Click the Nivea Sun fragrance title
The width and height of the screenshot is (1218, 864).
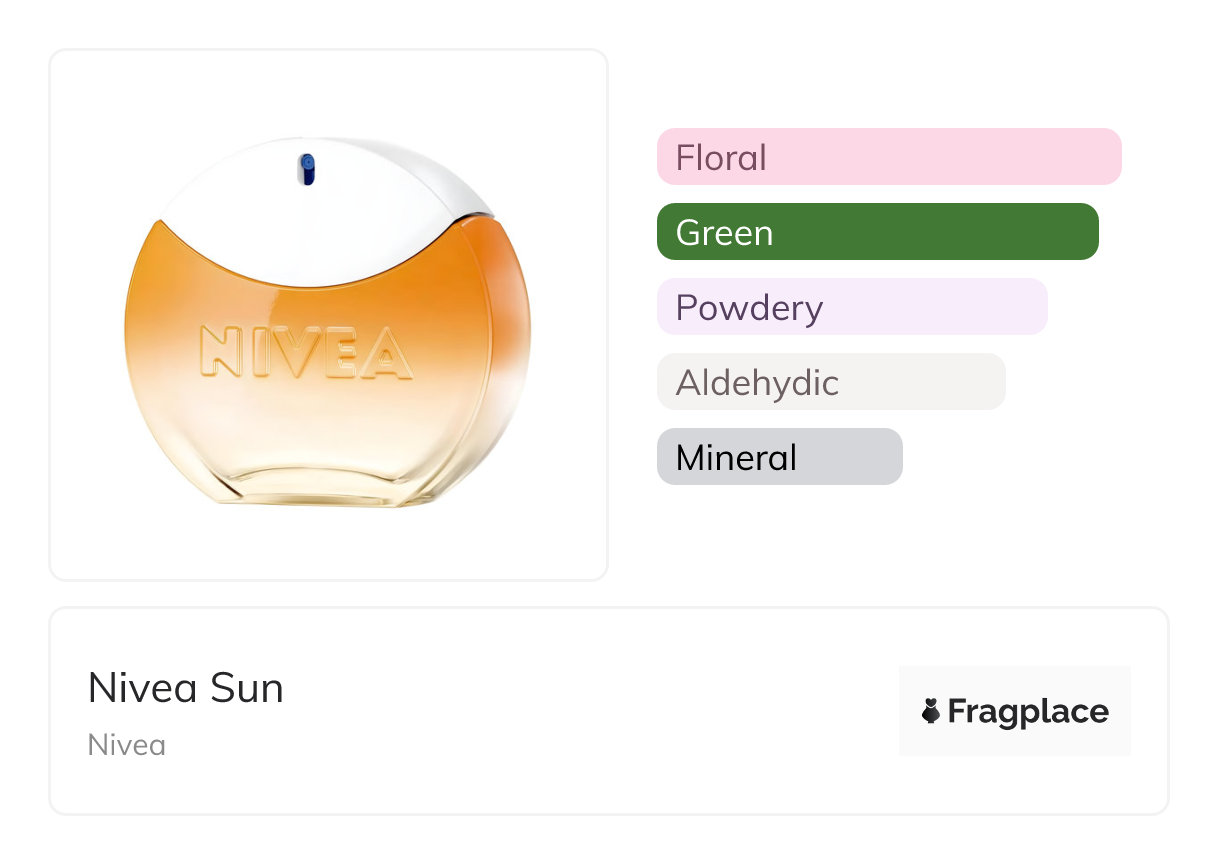[186, 688]
